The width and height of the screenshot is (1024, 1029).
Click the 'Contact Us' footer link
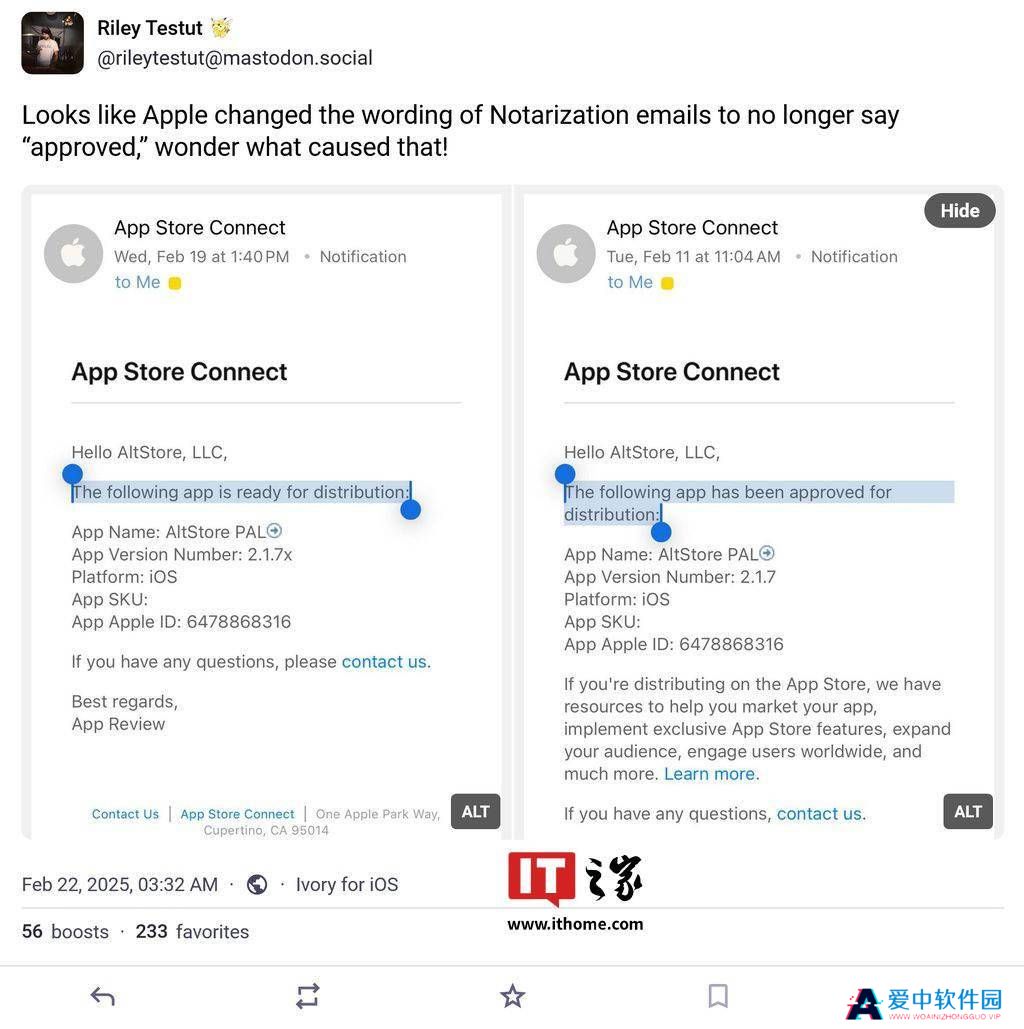point(125,814)
